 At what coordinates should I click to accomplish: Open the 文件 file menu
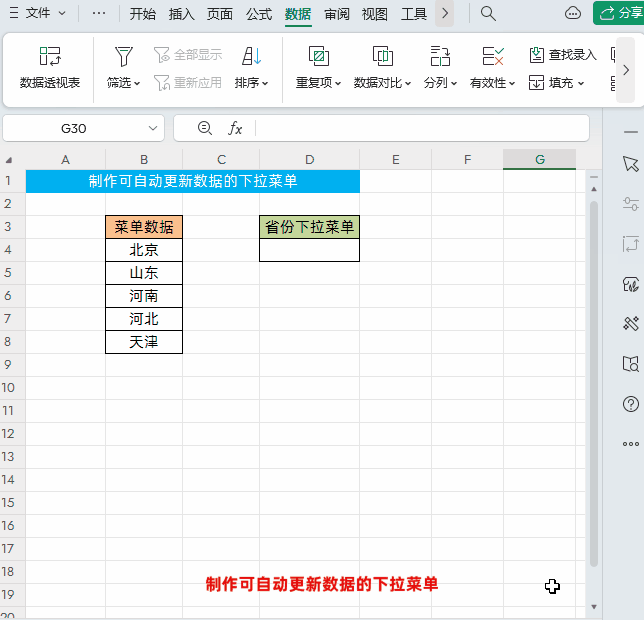coord(38,13)
